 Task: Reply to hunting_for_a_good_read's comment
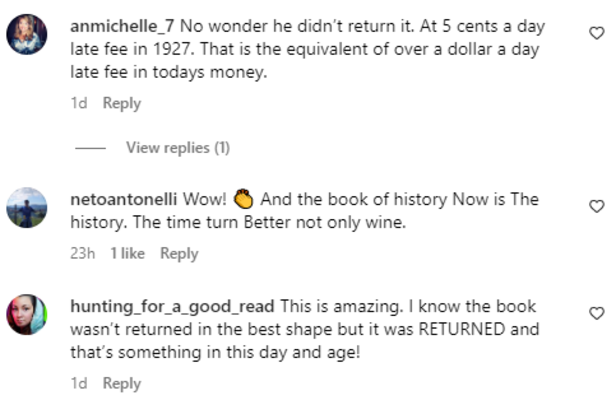click(x=122, y=383)
